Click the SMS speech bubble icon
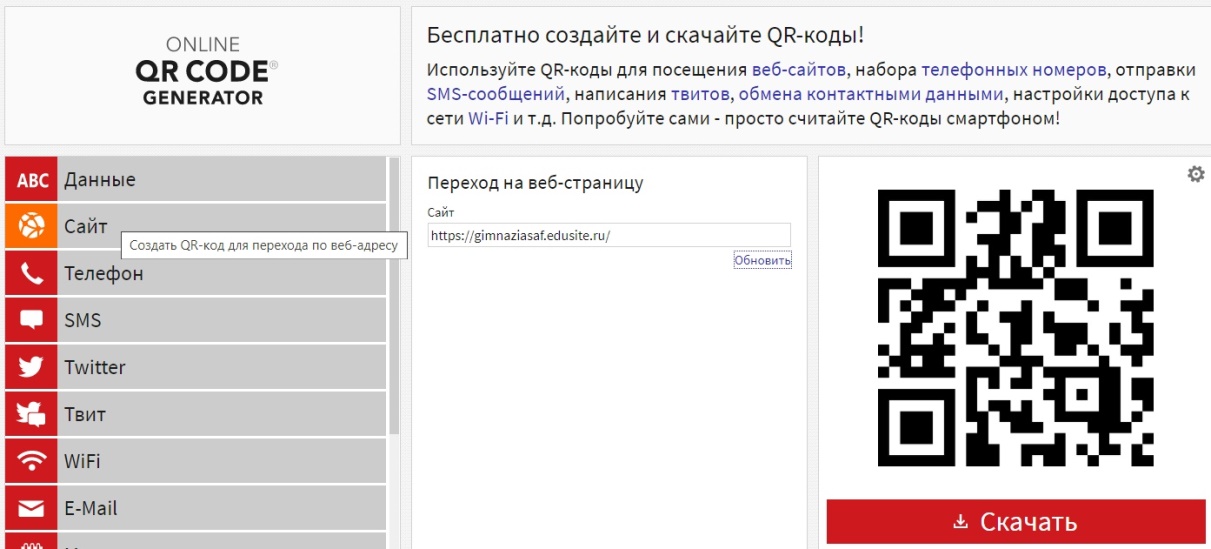 32,321
